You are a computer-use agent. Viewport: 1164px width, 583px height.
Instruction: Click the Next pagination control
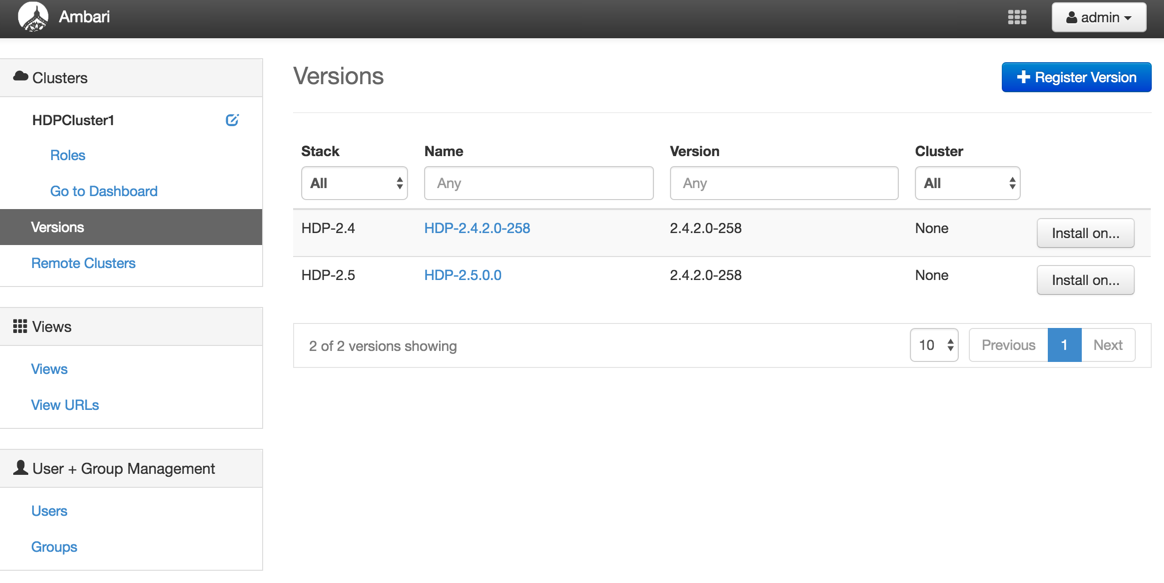[x=1108, y=344]
